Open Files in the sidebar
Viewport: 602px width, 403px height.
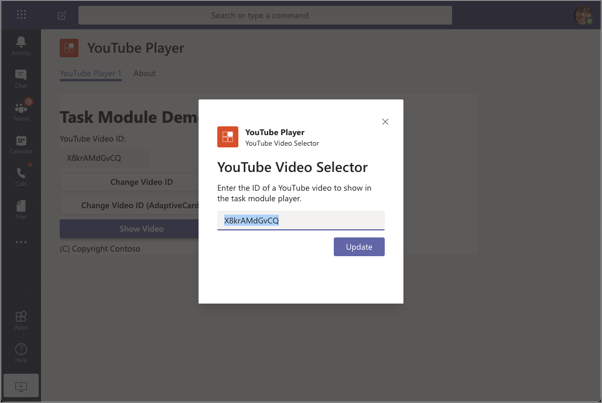tap(21, 209)
